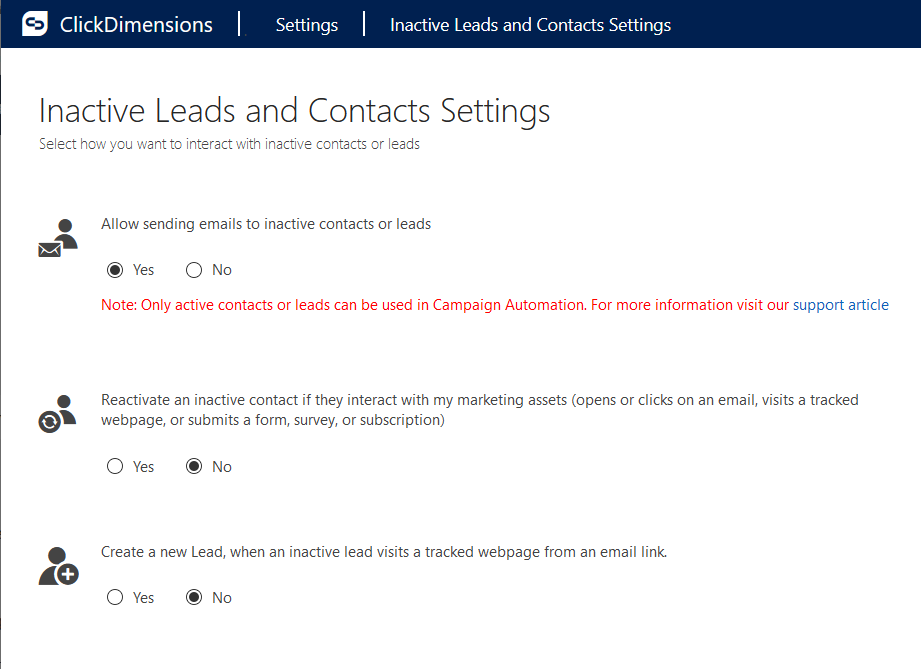Click the page title Inactive Leads and Contacts Settings
Image resolution: width=921 pixels, height=669 pixels.
click(293, 110)
